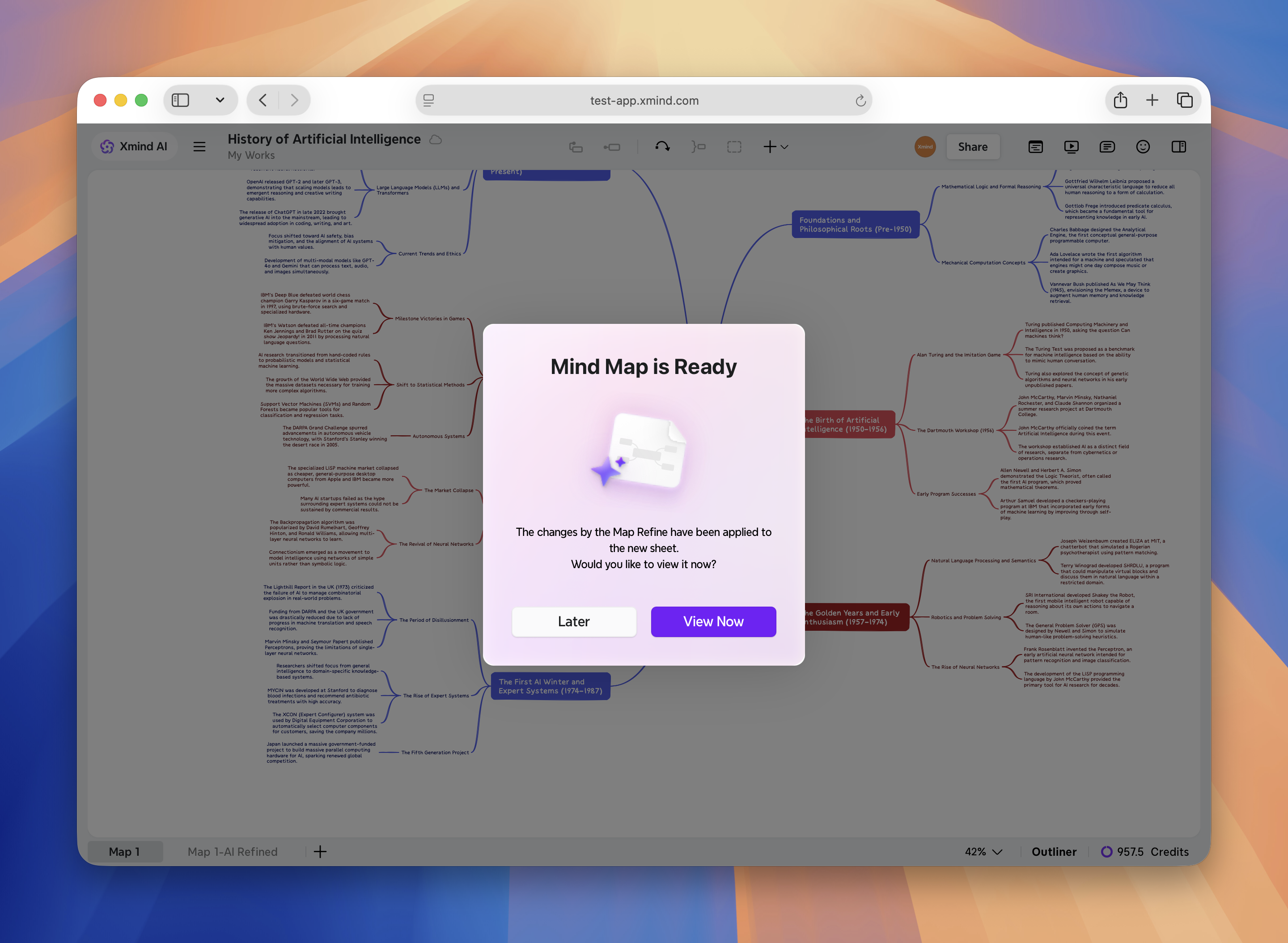Open Safari share sheet icon

pos(1120,101)
